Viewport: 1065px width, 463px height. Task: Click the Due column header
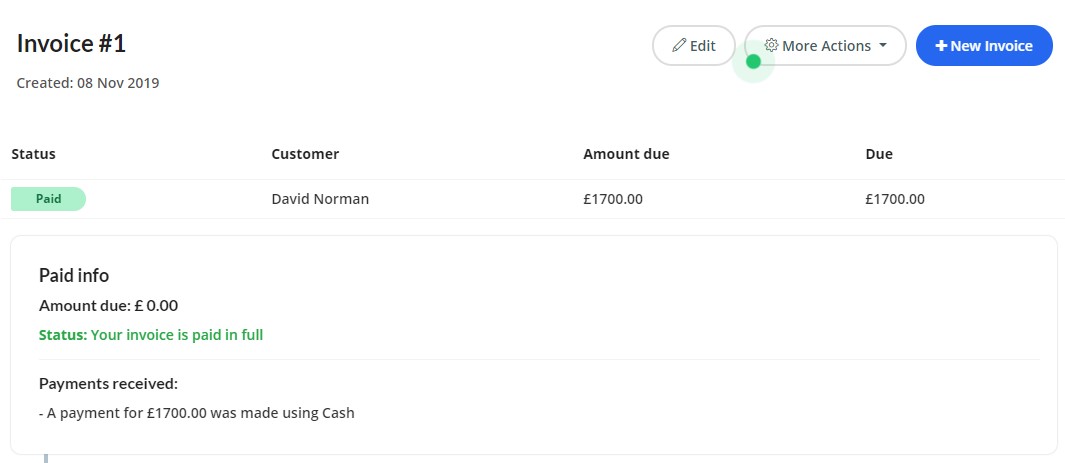coord(879,154)
